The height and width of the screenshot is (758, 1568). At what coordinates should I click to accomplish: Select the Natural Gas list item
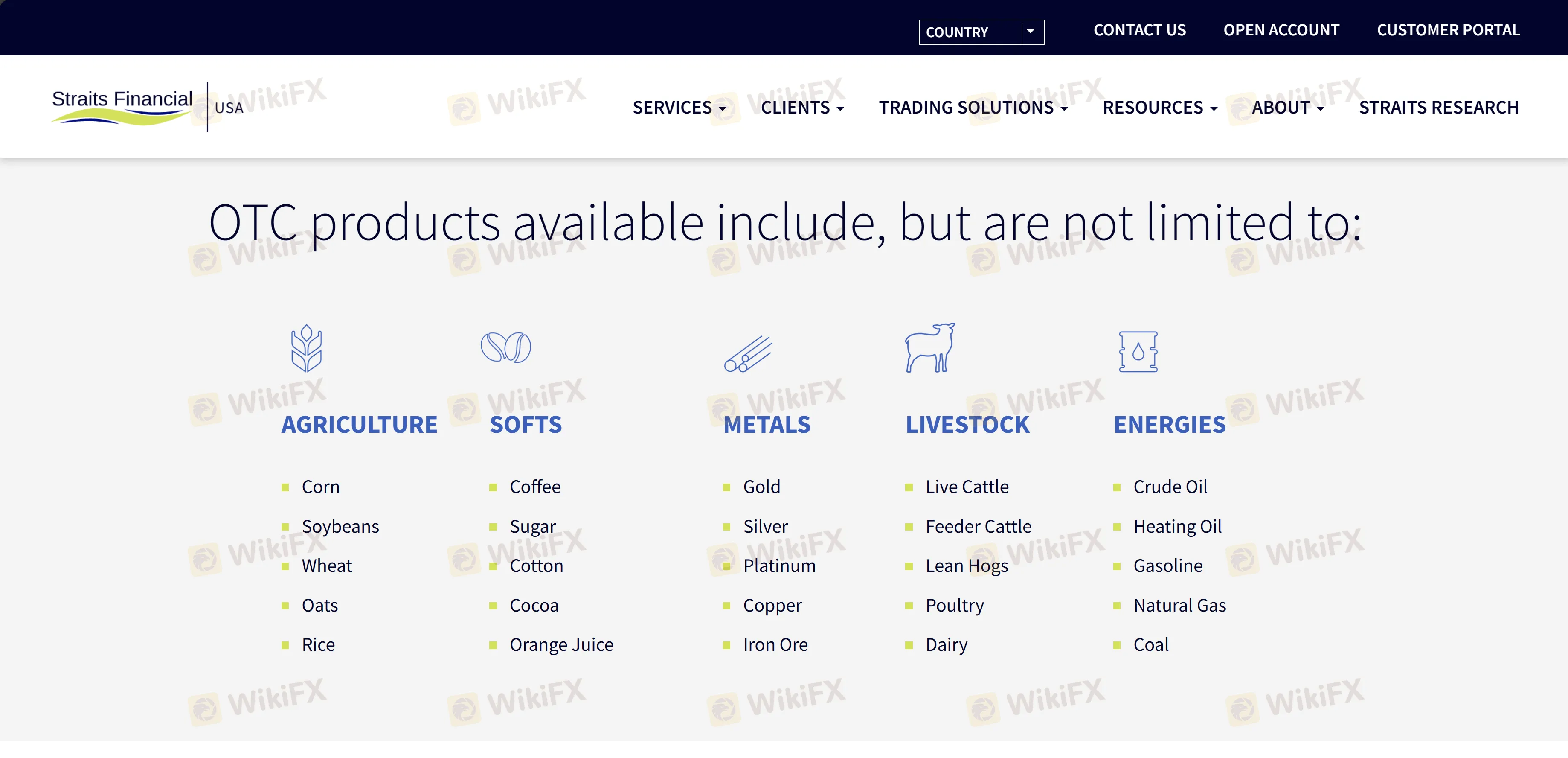[1179, 605]
